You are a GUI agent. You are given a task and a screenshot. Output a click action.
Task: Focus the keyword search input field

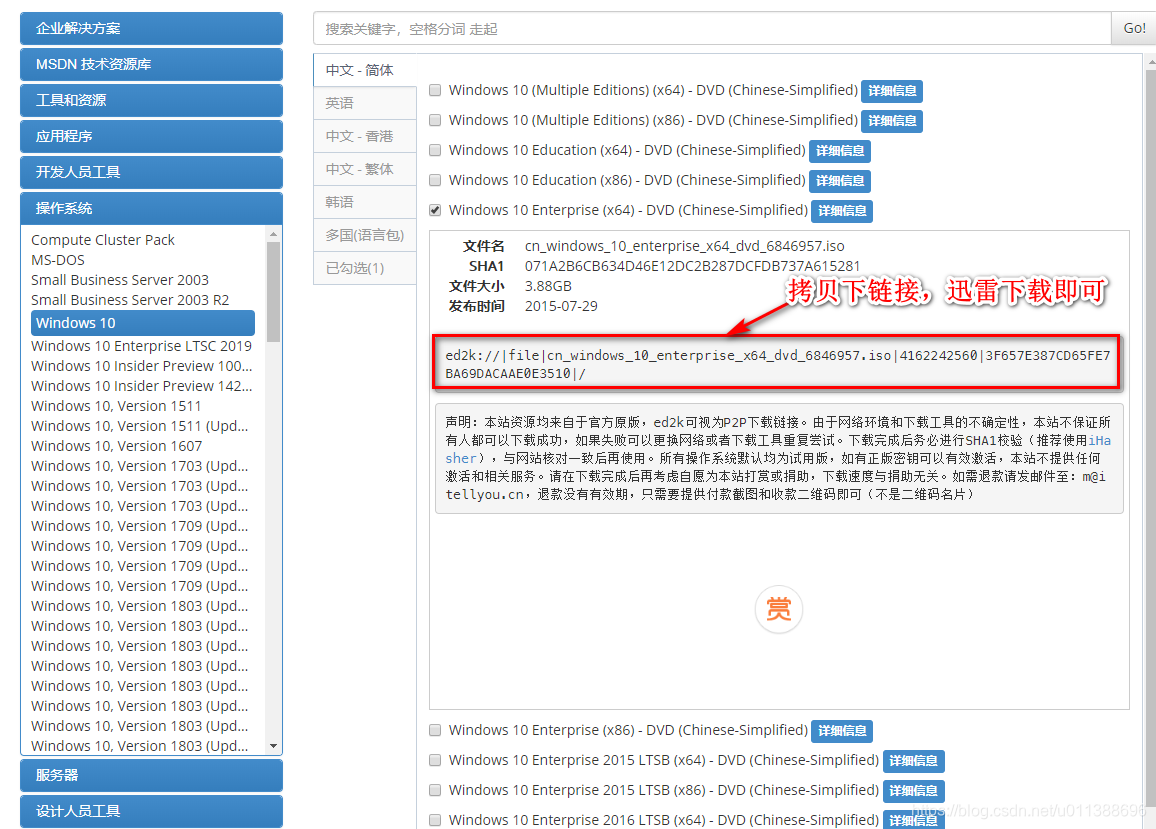712,28
